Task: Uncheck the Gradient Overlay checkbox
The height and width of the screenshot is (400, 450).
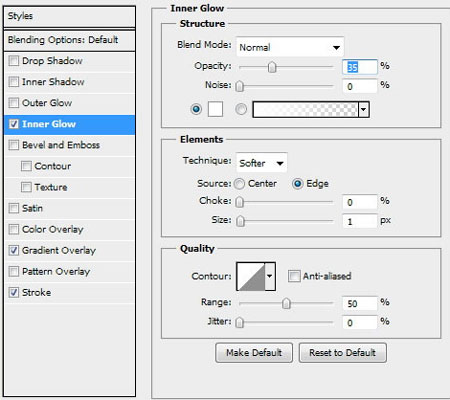Action: [x=14, y=251]
